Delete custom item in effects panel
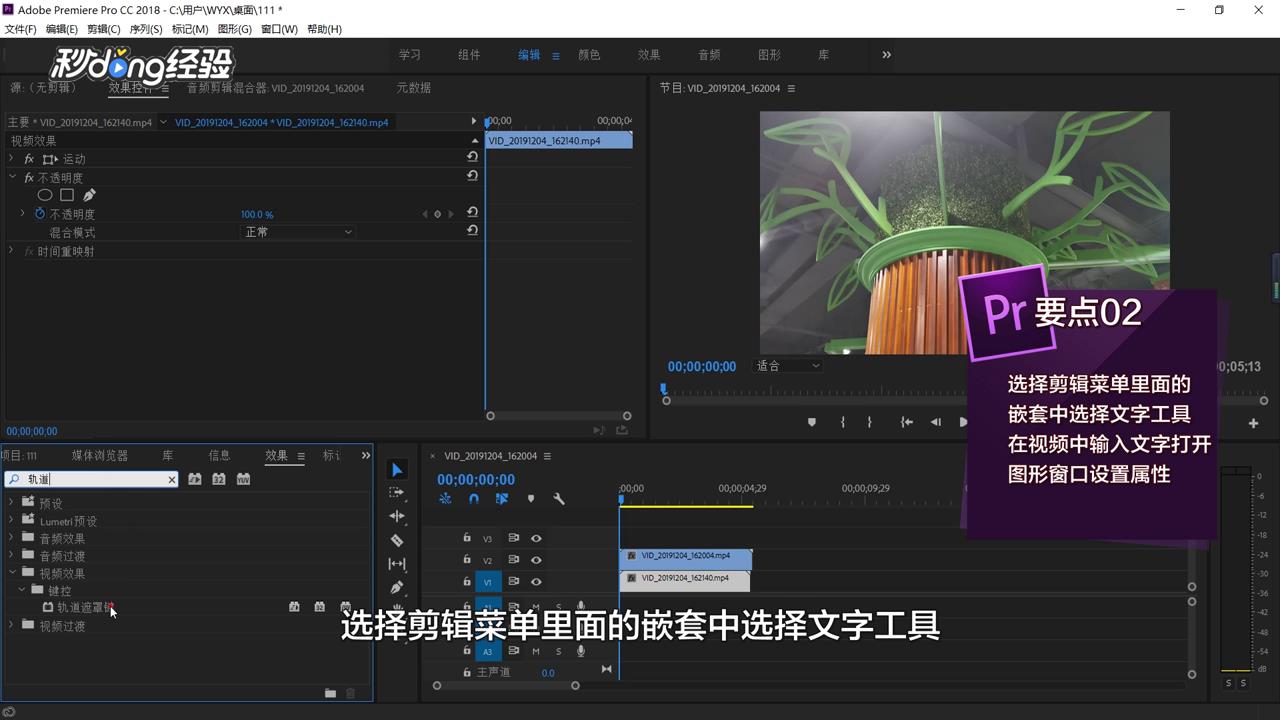This screenshot has width=1280, height=720. (350, 693)
